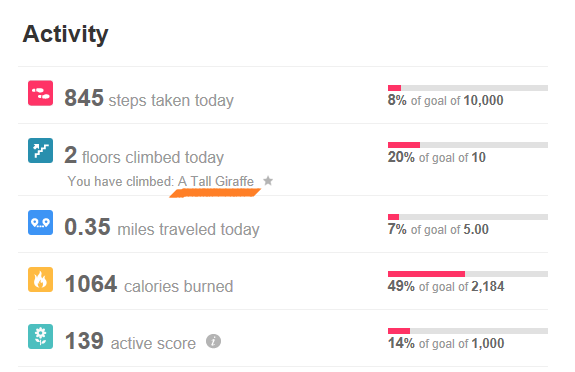Click the floors goal progress bar
The image size is (575, 372).
tap(468, 145)
